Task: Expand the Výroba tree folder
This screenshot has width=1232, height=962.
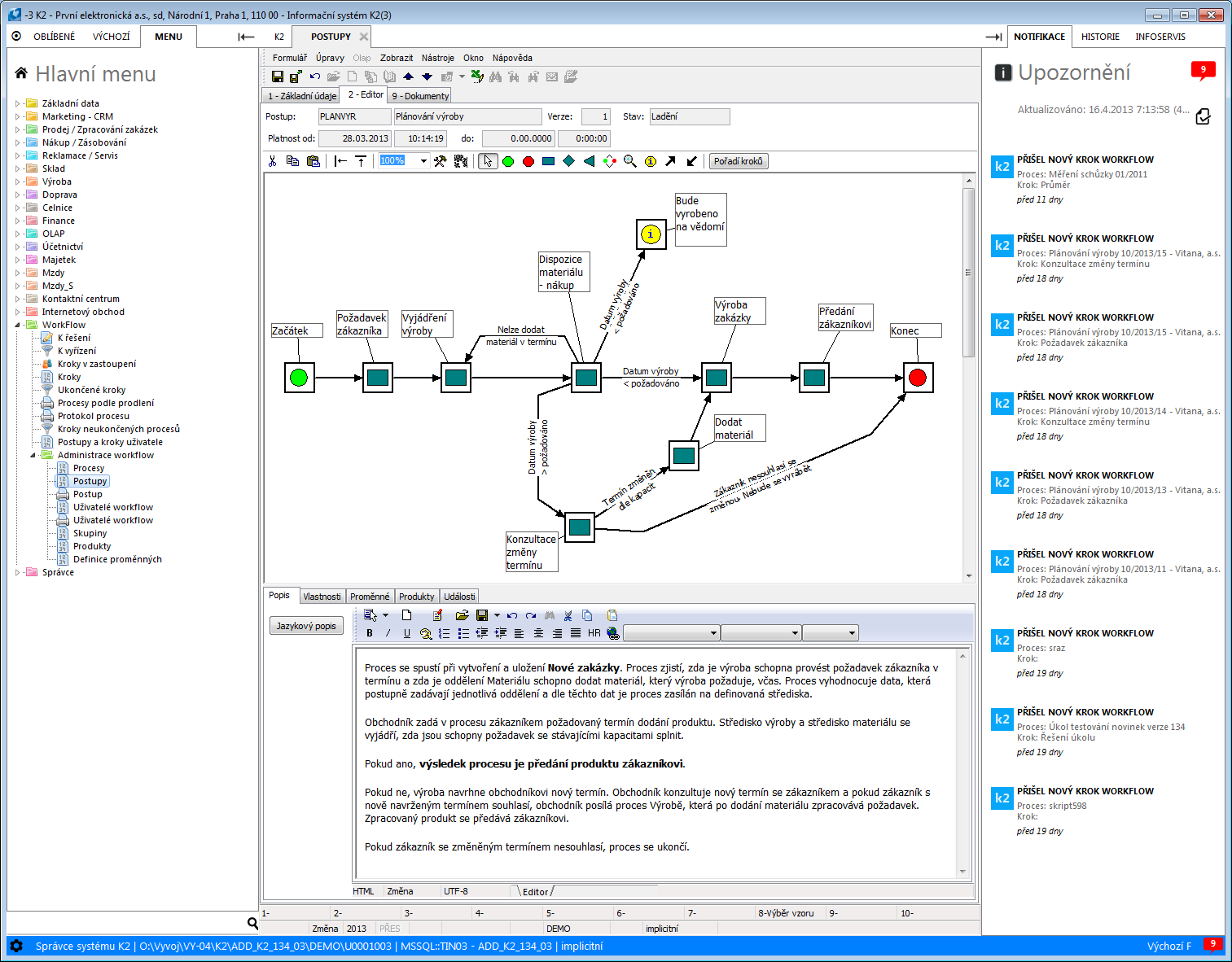Action: click(18, 181)
